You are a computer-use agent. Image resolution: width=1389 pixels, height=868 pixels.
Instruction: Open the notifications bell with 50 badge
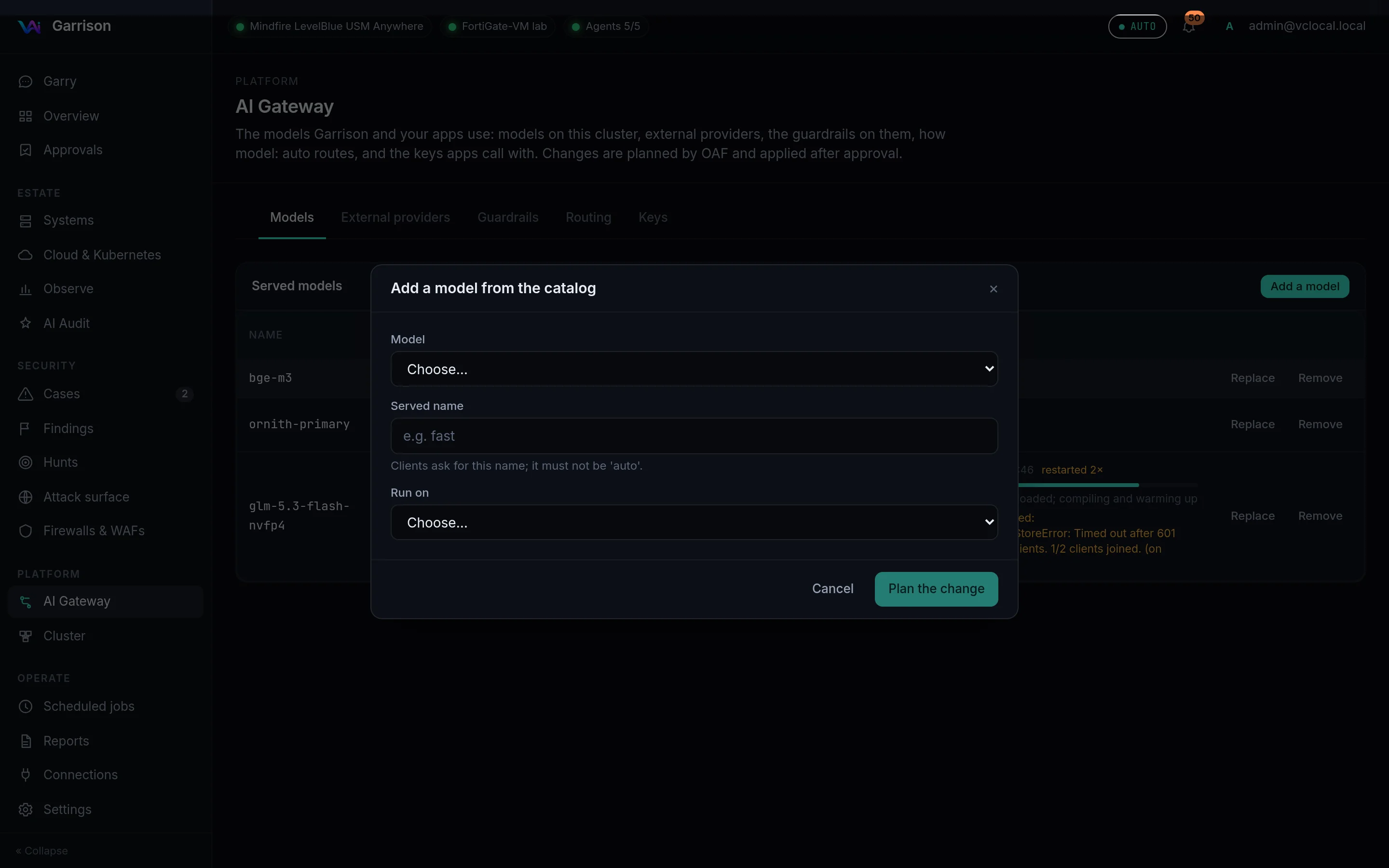point(1189,26)
